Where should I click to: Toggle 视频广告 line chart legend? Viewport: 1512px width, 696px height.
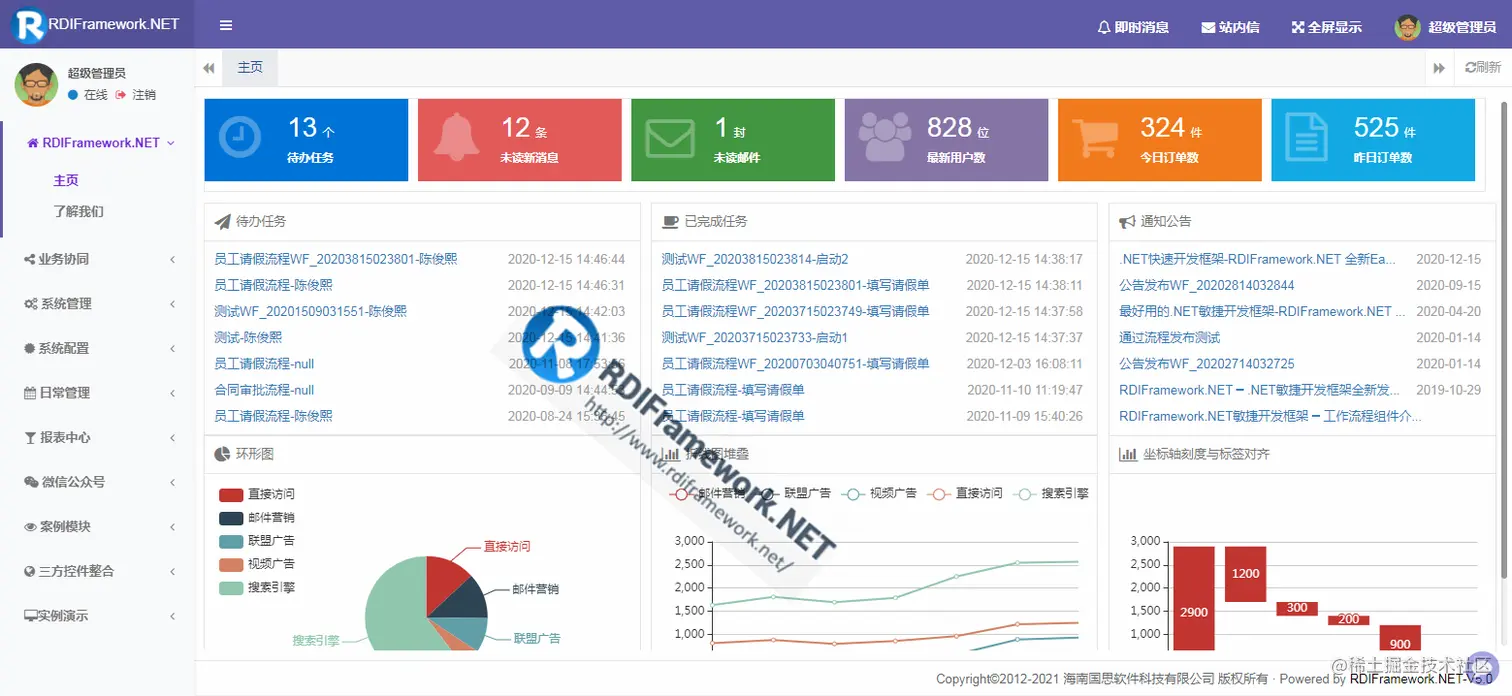[x=880, y=494]
